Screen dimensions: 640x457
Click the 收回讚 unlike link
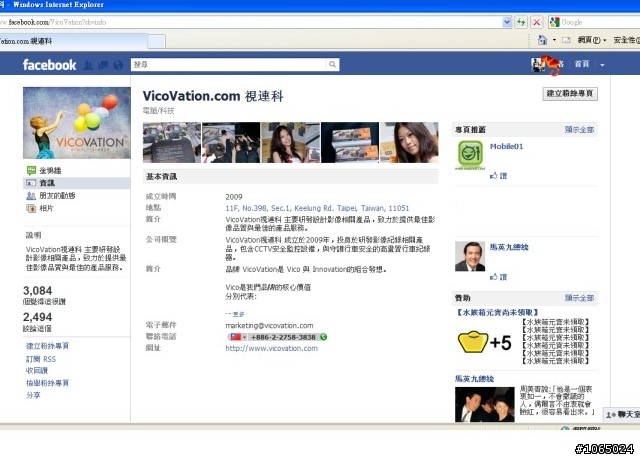coord(37,370)
